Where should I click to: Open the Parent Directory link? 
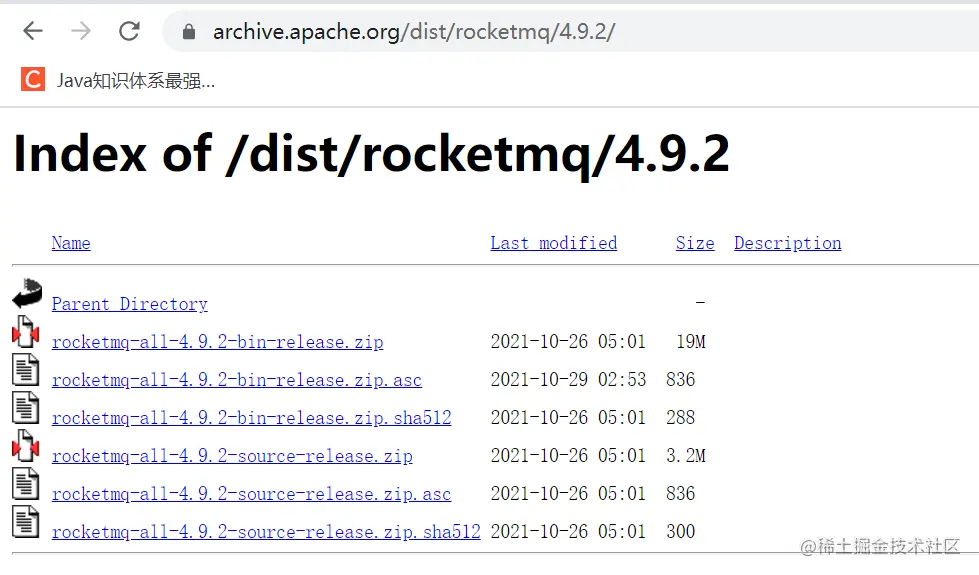[x=130, y=304]
